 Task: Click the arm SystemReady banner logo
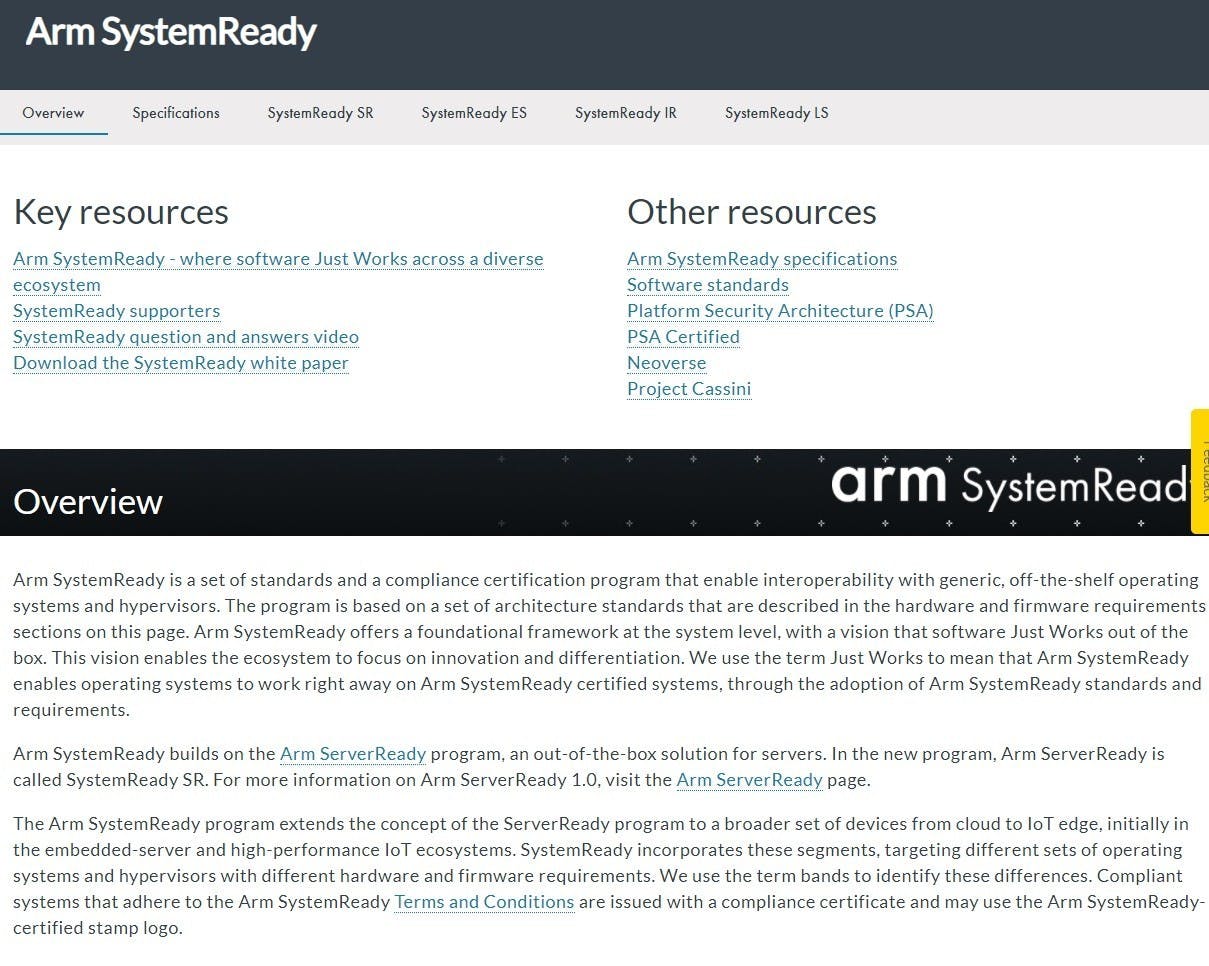1010,485
